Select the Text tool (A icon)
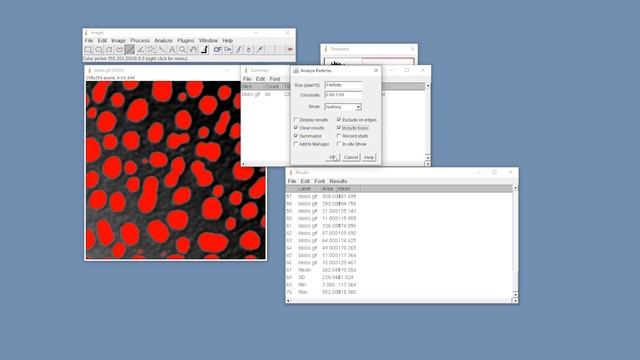This screenshot has height=360, width=640. pos(172,50)
